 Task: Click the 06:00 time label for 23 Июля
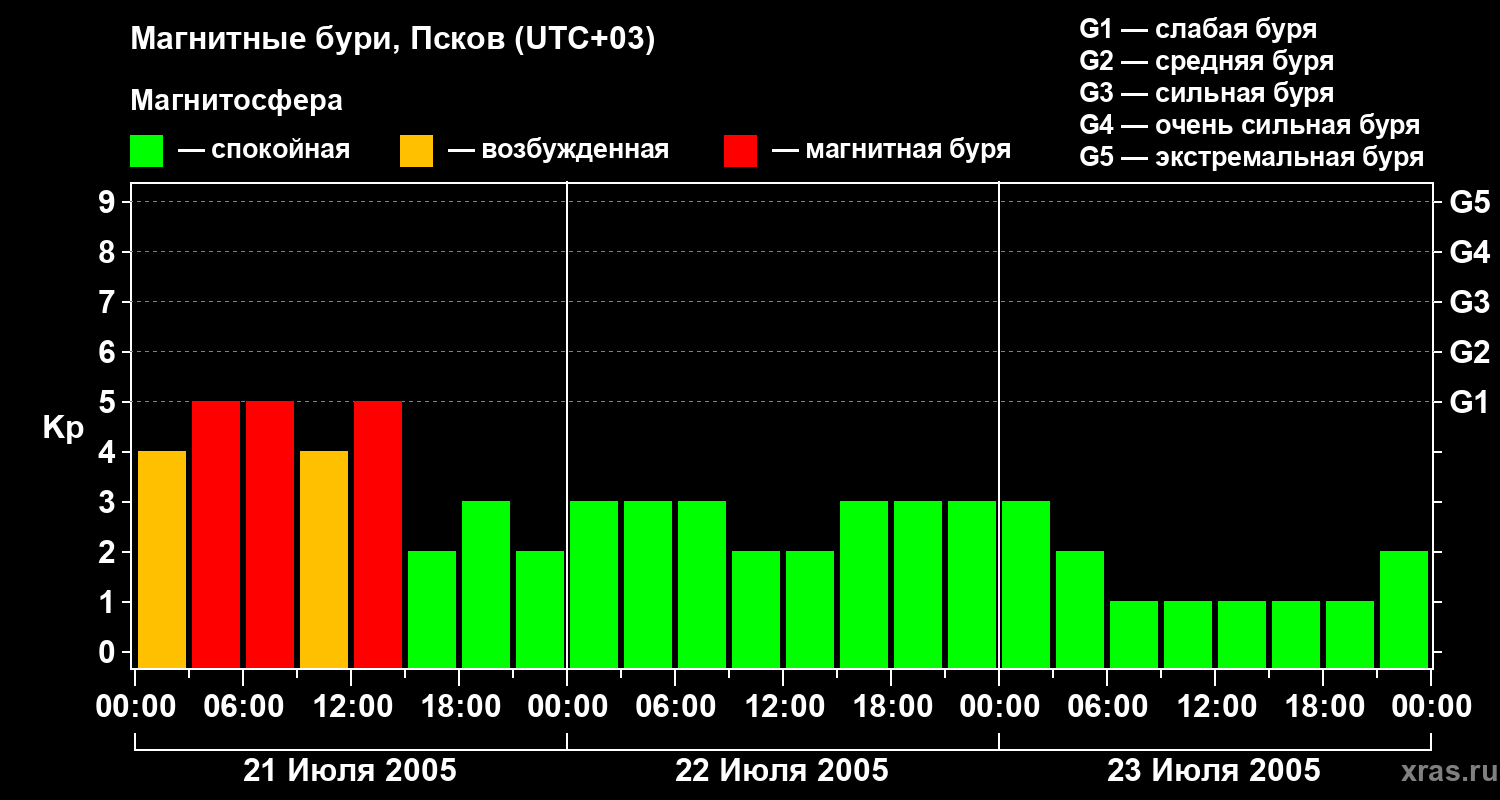(1107, 706)
